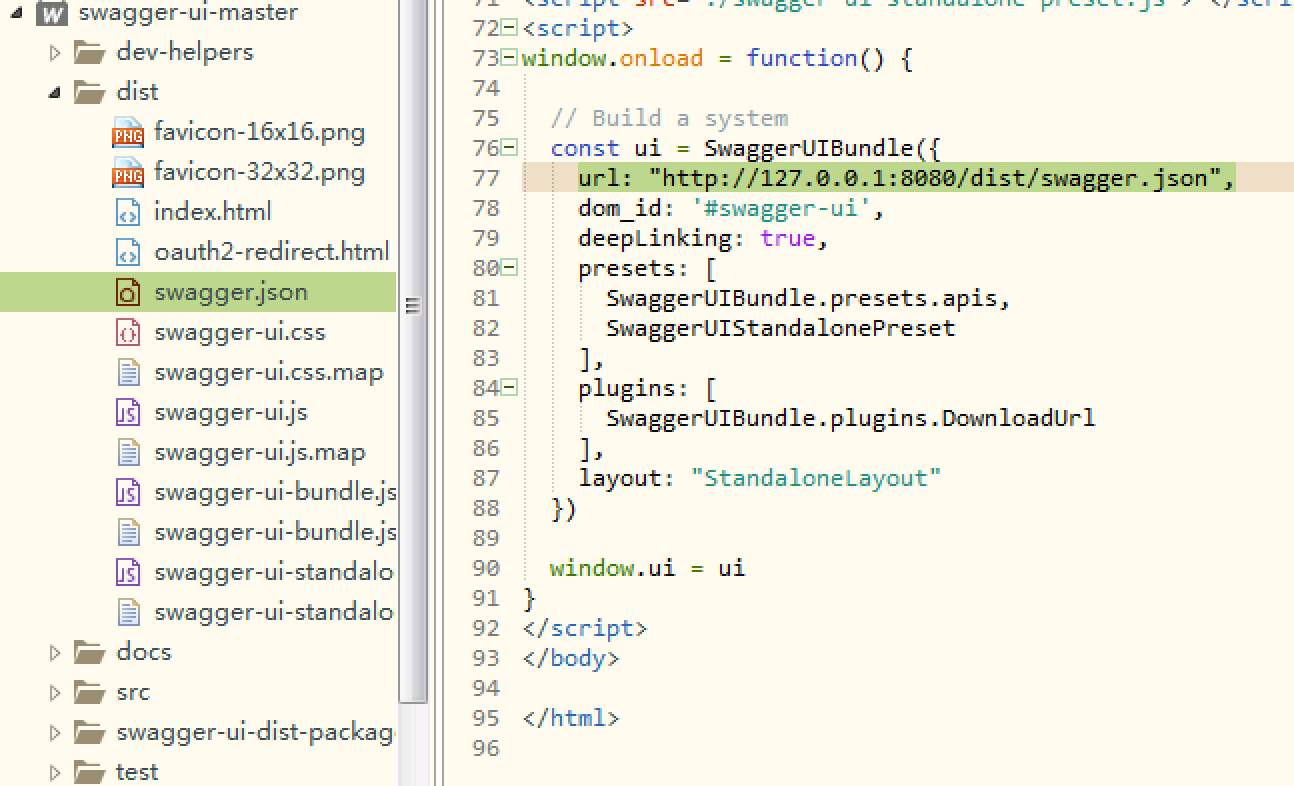Click the PNG icon of favicon-32x32.png
Image resolution: width=1294 pixels, height=786 pixels.
[x=128, y=172]
